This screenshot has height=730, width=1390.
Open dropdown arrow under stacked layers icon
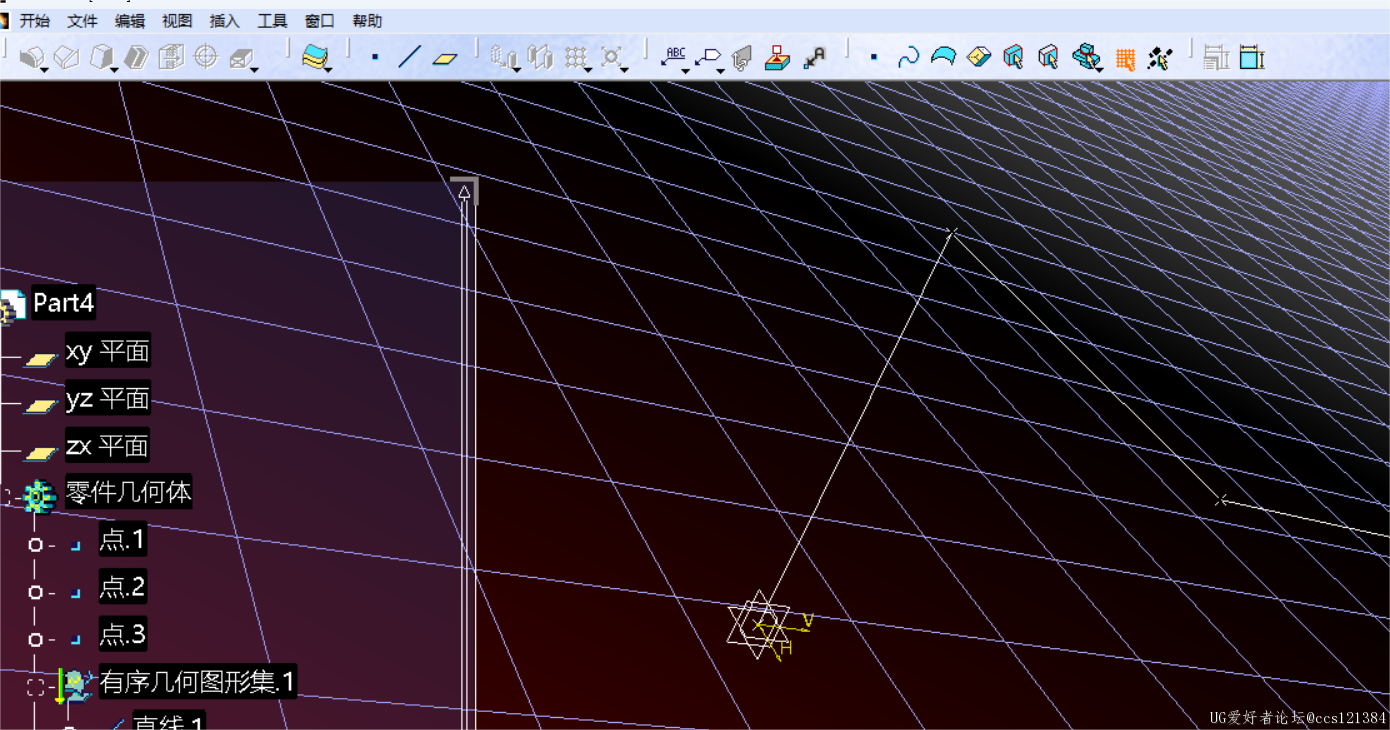(328, 70)
